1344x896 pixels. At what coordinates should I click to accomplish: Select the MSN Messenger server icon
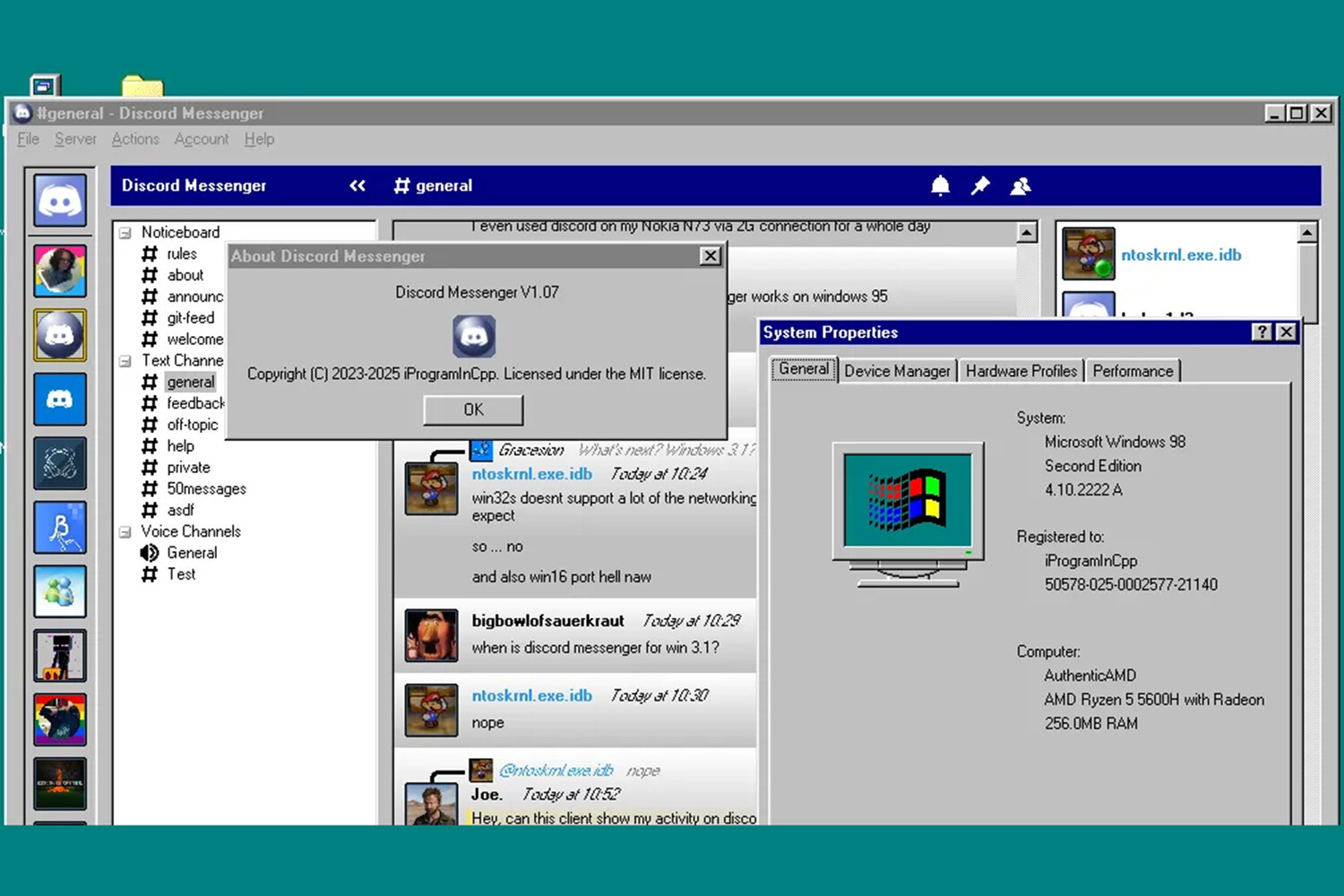pyautogui.click(x=60, y=591)
